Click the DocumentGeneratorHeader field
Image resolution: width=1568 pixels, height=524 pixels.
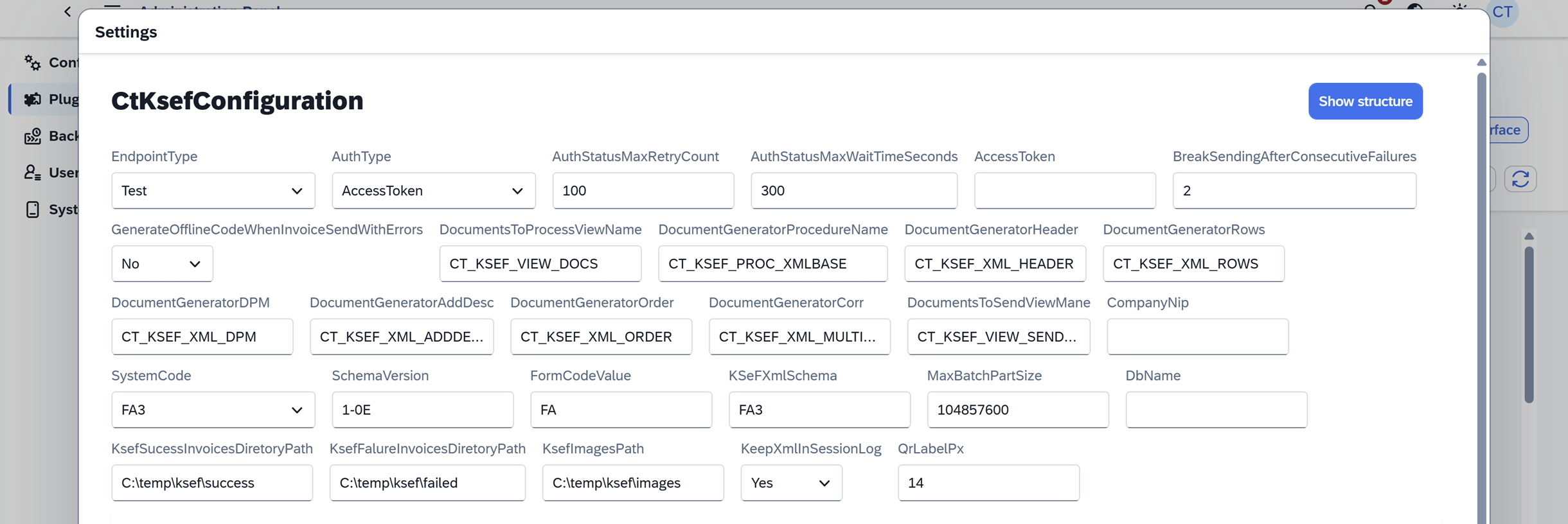(995, 263)
